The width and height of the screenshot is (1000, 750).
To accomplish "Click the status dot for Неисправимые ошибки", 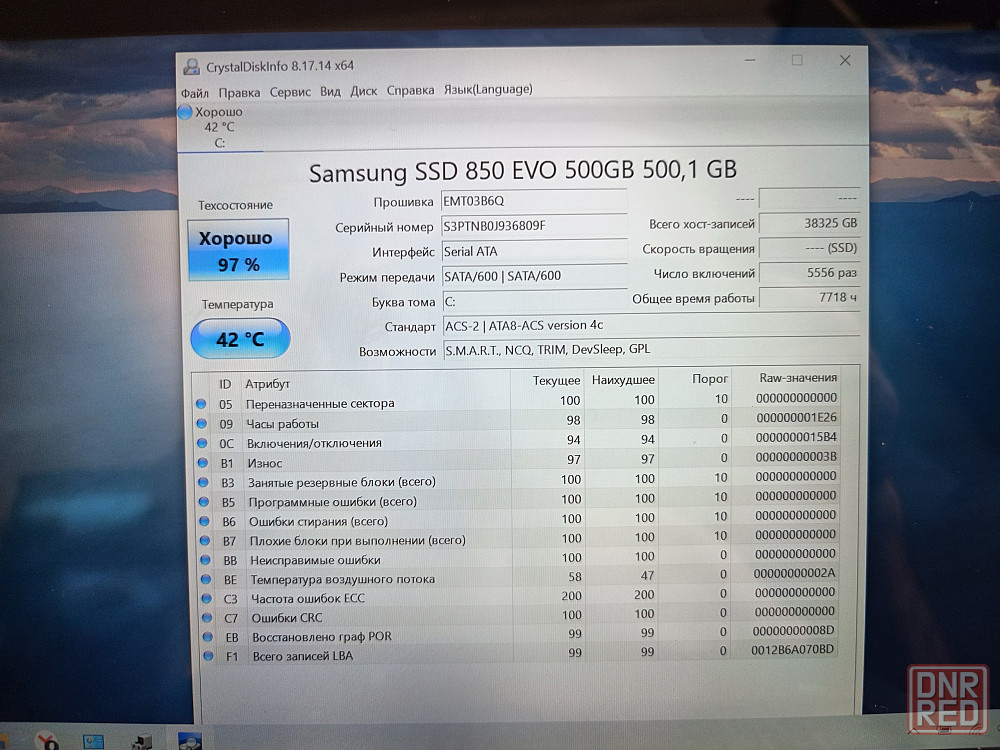I will point(205,560).
